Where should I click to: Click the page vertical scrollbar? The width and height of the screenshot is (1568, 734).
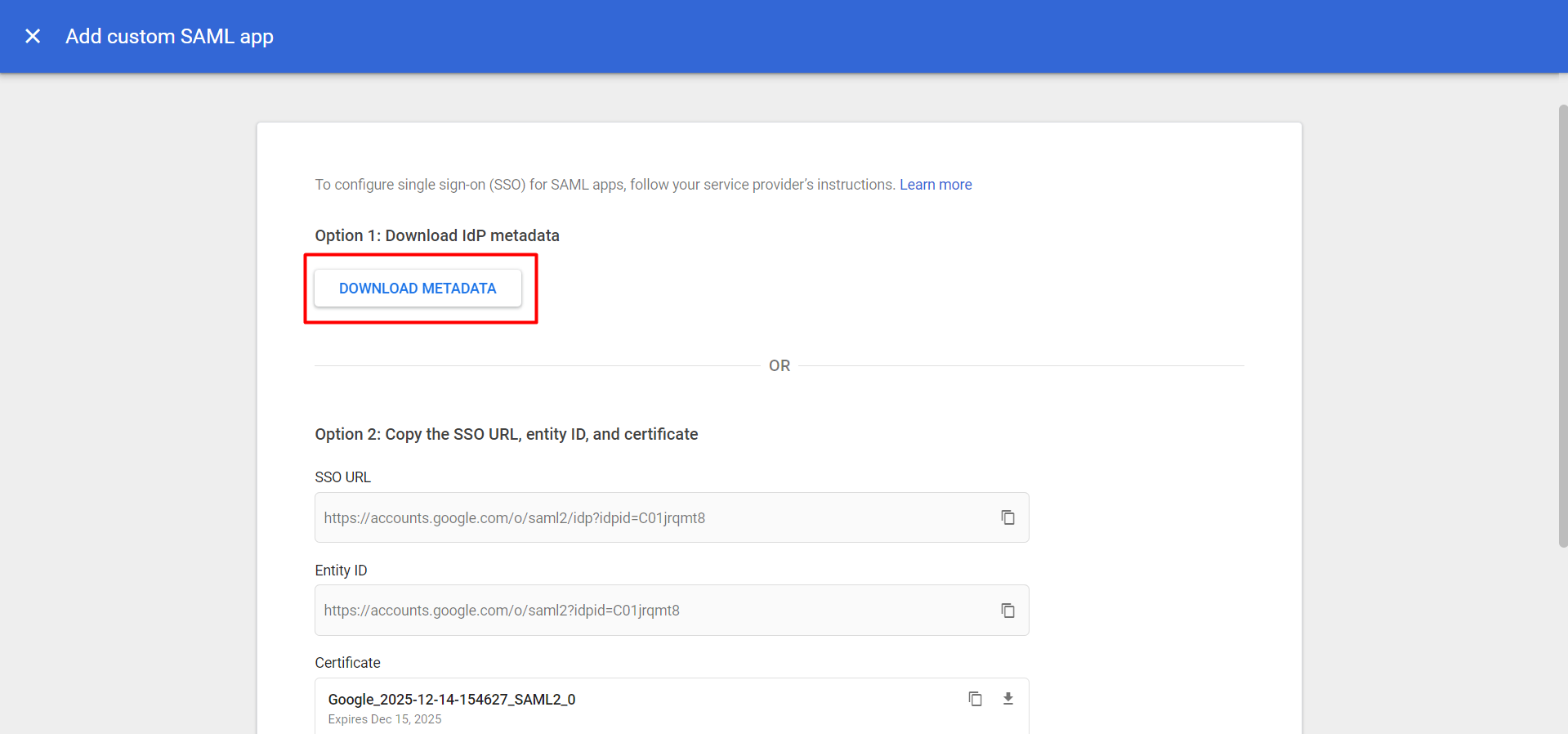pos(1562,325)
